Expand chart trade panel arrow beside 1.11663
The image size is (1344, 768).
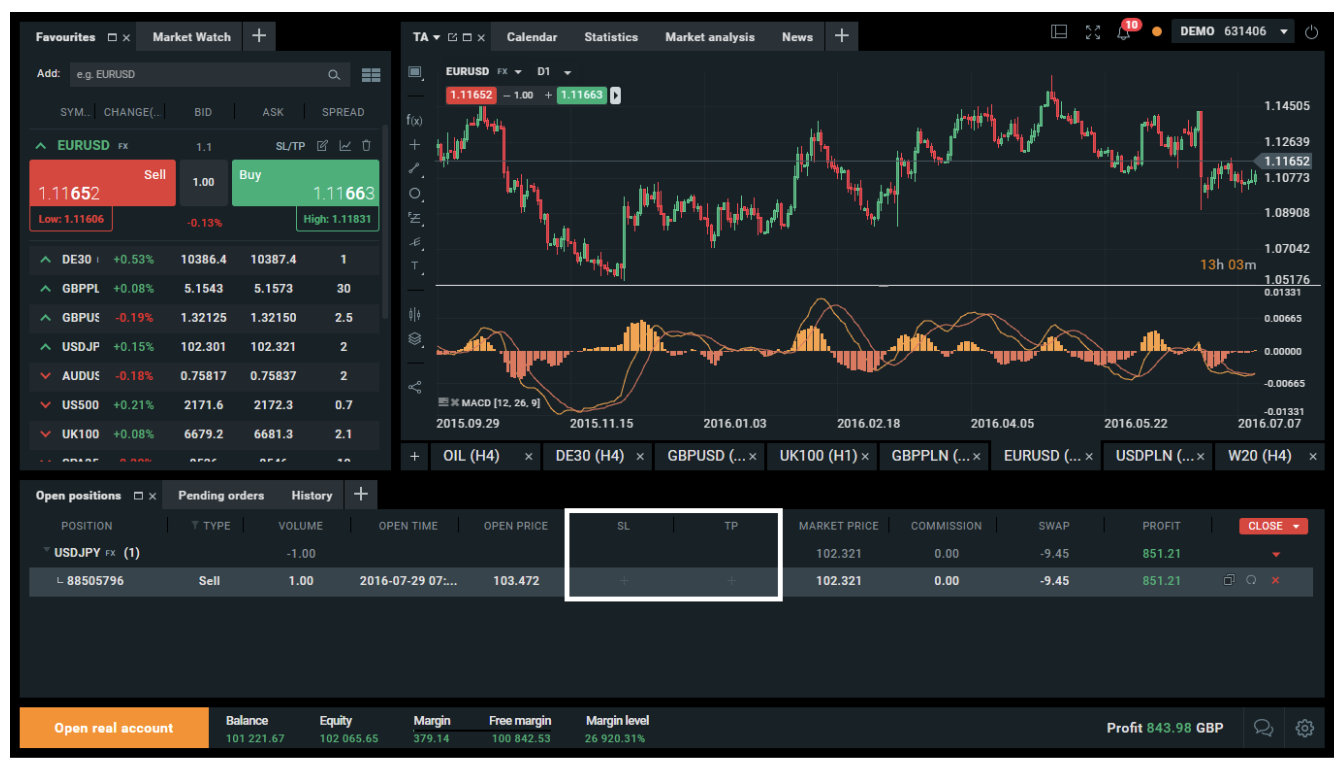click(616, 95)
